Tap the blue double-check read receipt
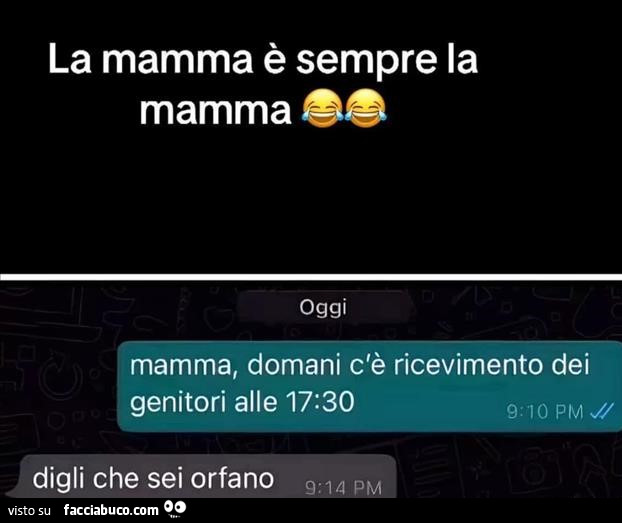Image resolution: width=622 pixels, height=523 pixels. 601,411
